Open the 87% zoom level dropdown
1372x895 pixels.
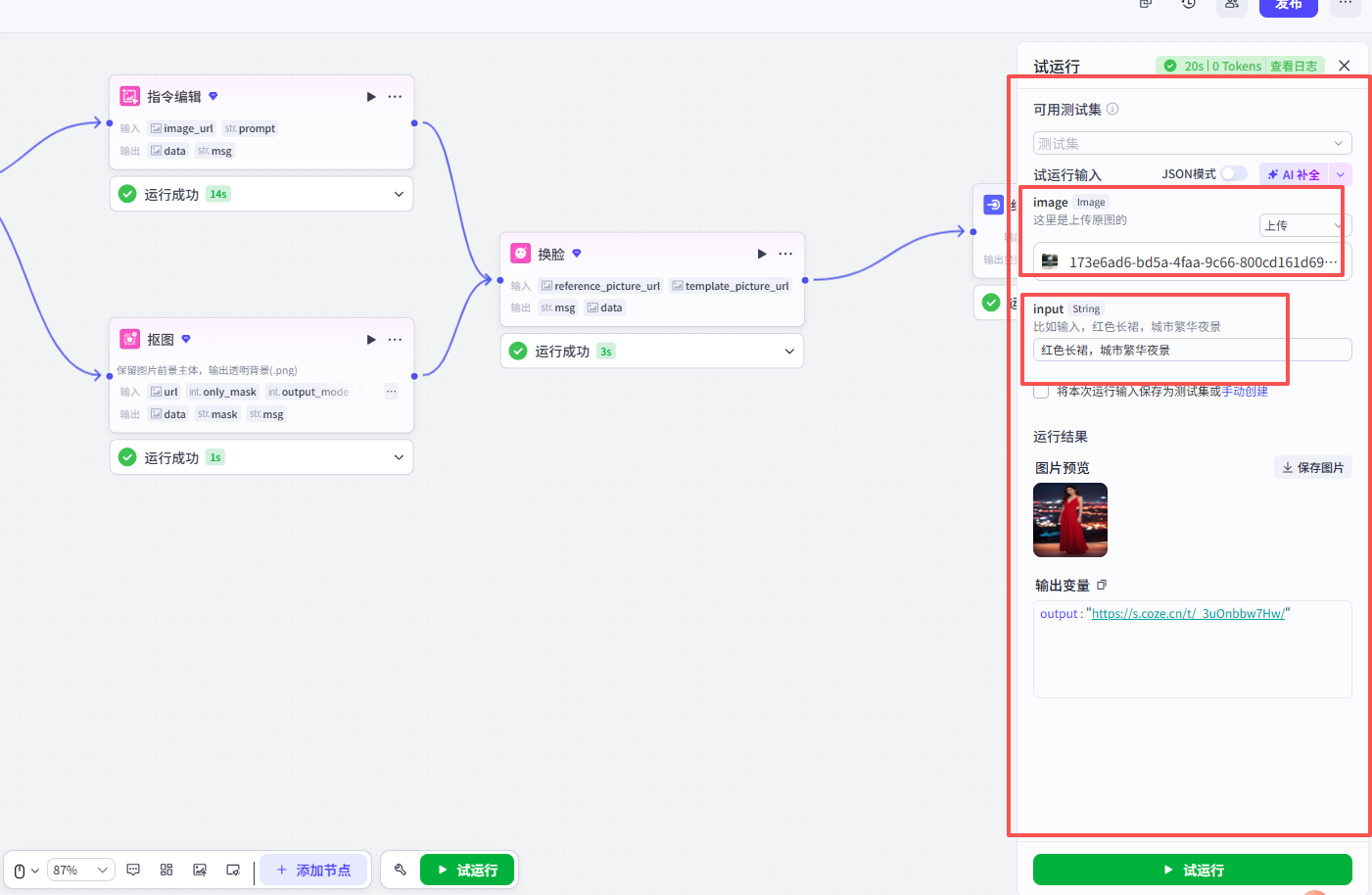(81, 870)
